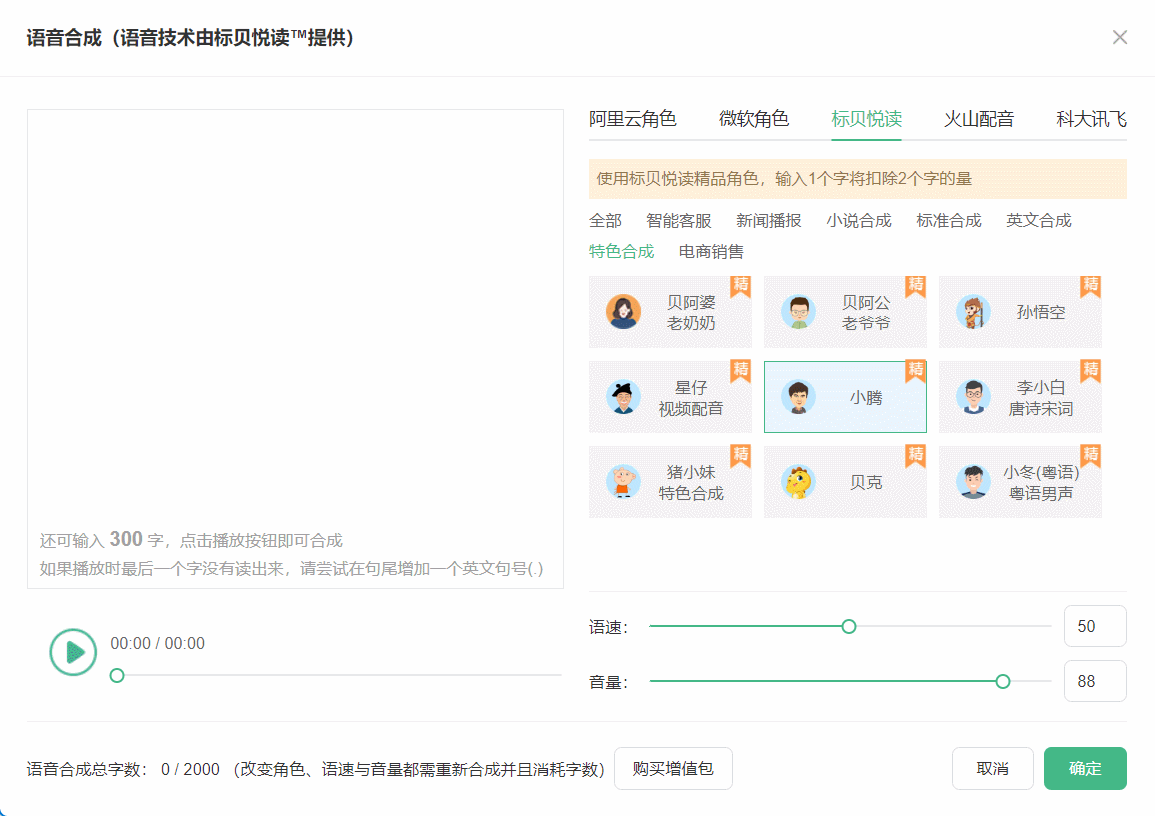Show 小说合成 voice category

click(x=858, y=221)
